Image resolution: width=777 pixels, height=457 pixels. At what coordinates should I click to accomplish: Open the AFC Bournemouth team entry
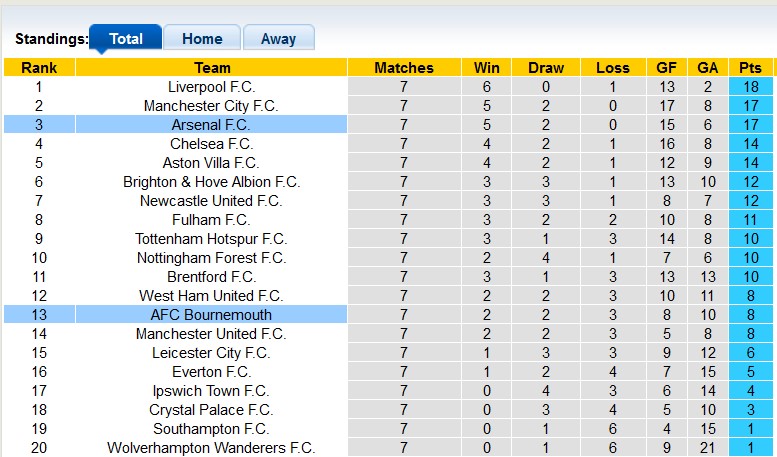click(x=211, y=315)
